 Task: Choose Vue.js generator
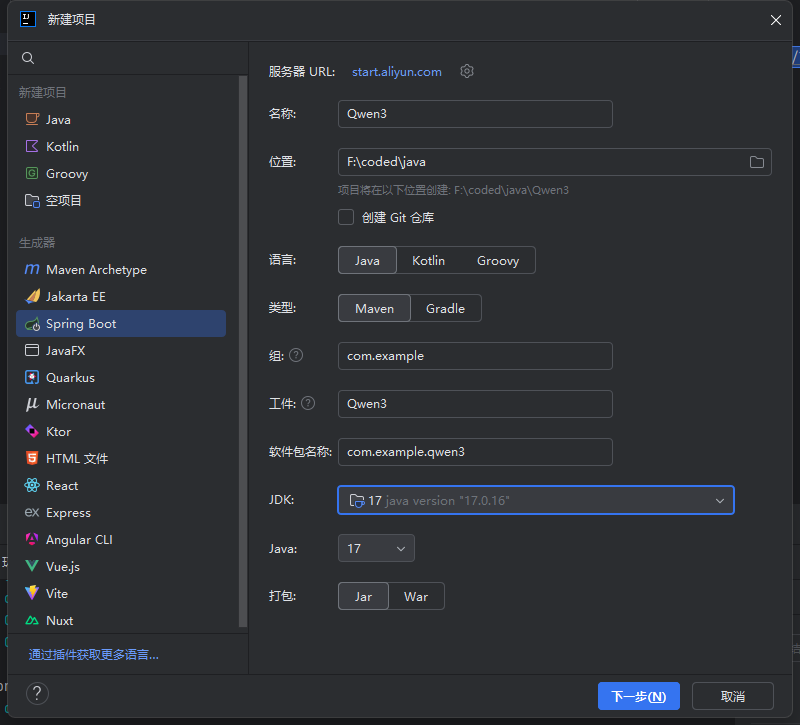(x=121, y=567)
